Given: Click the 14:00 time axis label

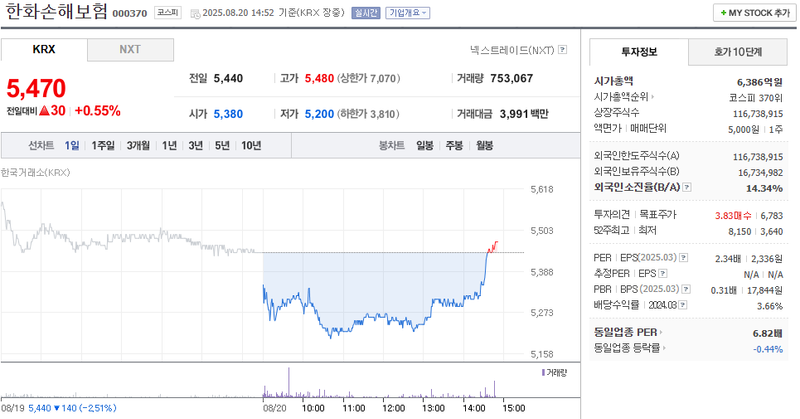Looking at the screenshot, I should click(x=473, y=408).
